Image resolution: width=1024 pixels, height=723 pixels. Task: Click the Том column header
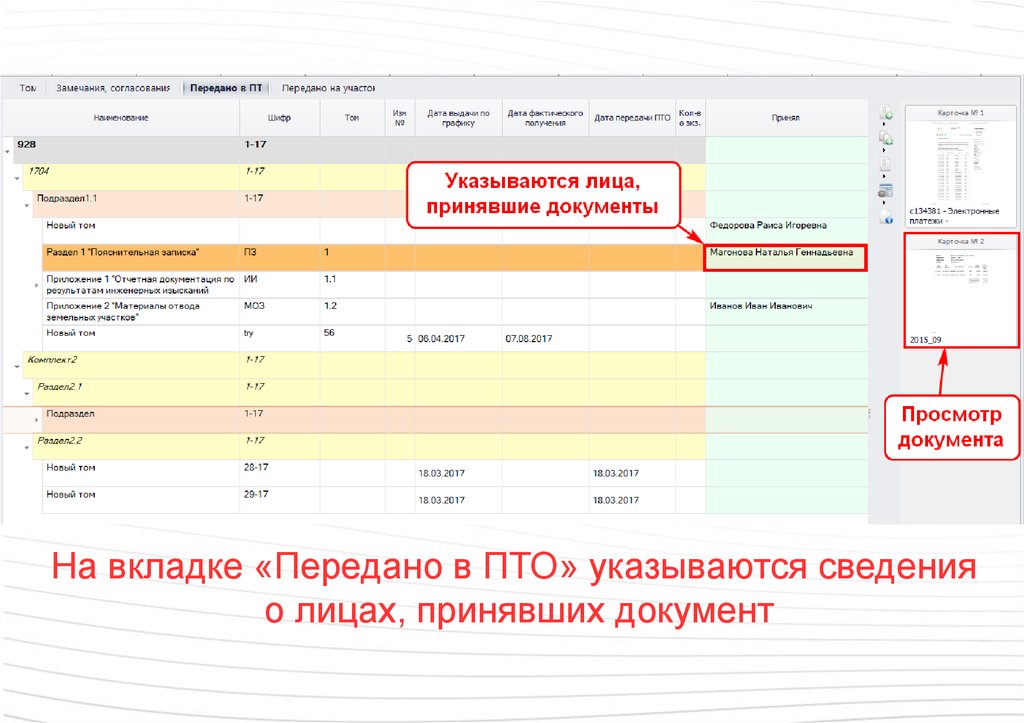(x=352, y=118)
